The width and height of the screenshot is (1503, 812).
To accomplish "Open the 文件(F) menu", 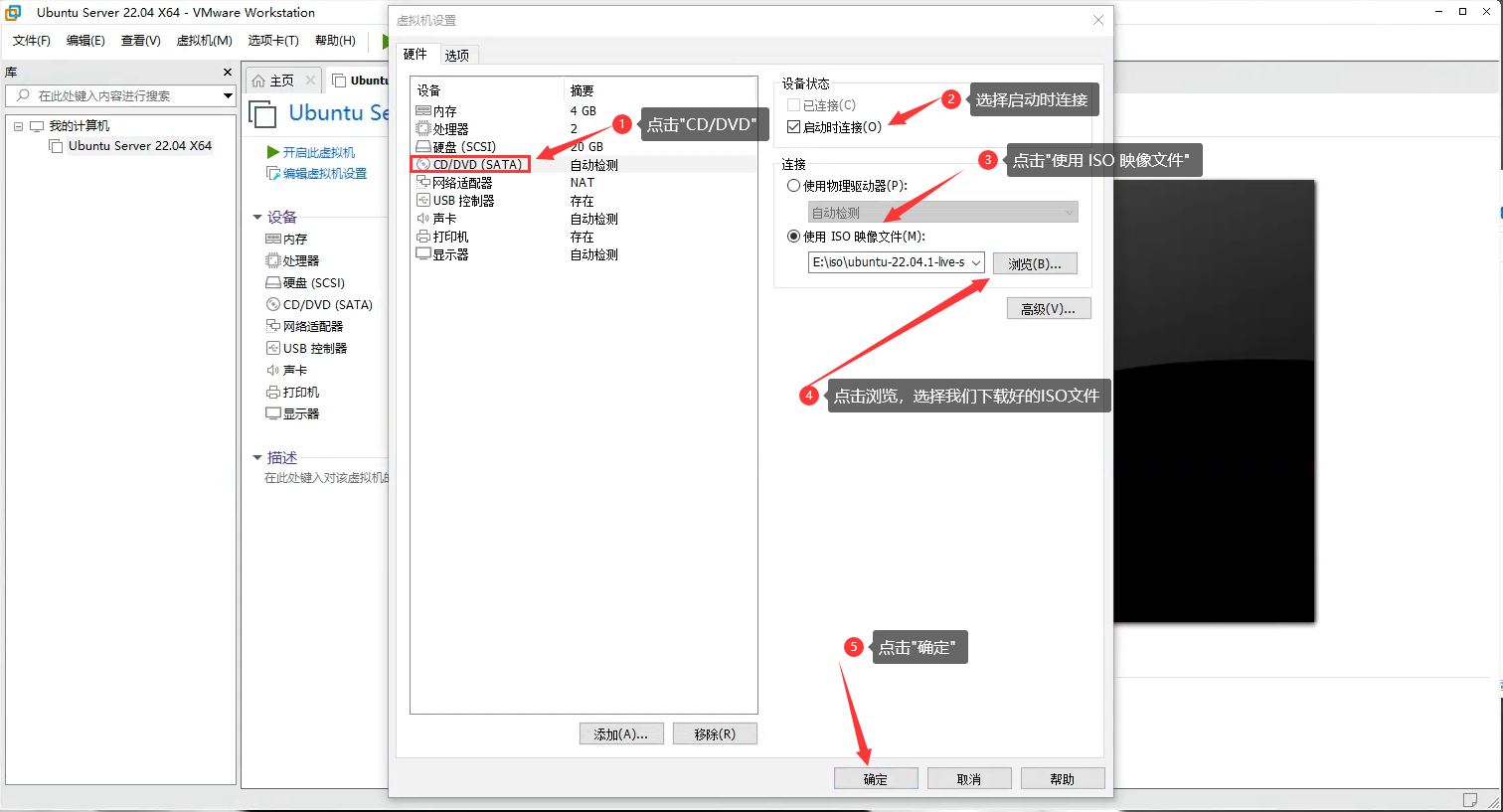I will click(32, 41).
